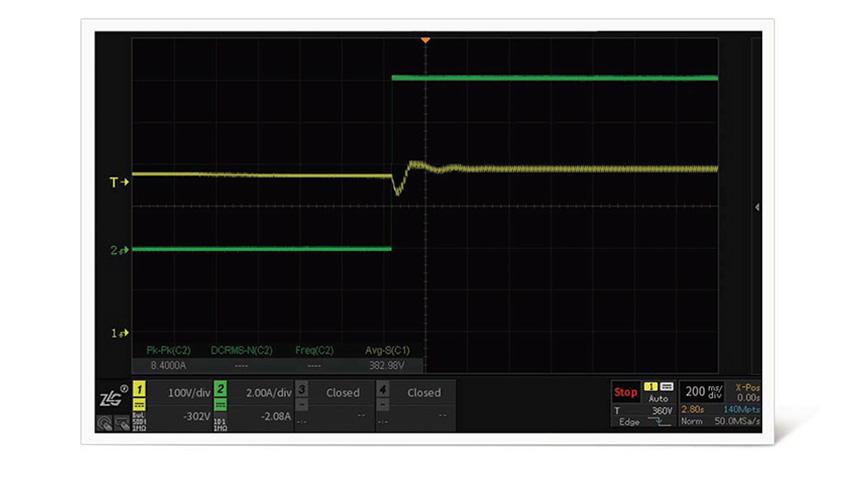Click the yellow trigger source channel 1 icon
850x480 pixels.
[x=651, y=387]
